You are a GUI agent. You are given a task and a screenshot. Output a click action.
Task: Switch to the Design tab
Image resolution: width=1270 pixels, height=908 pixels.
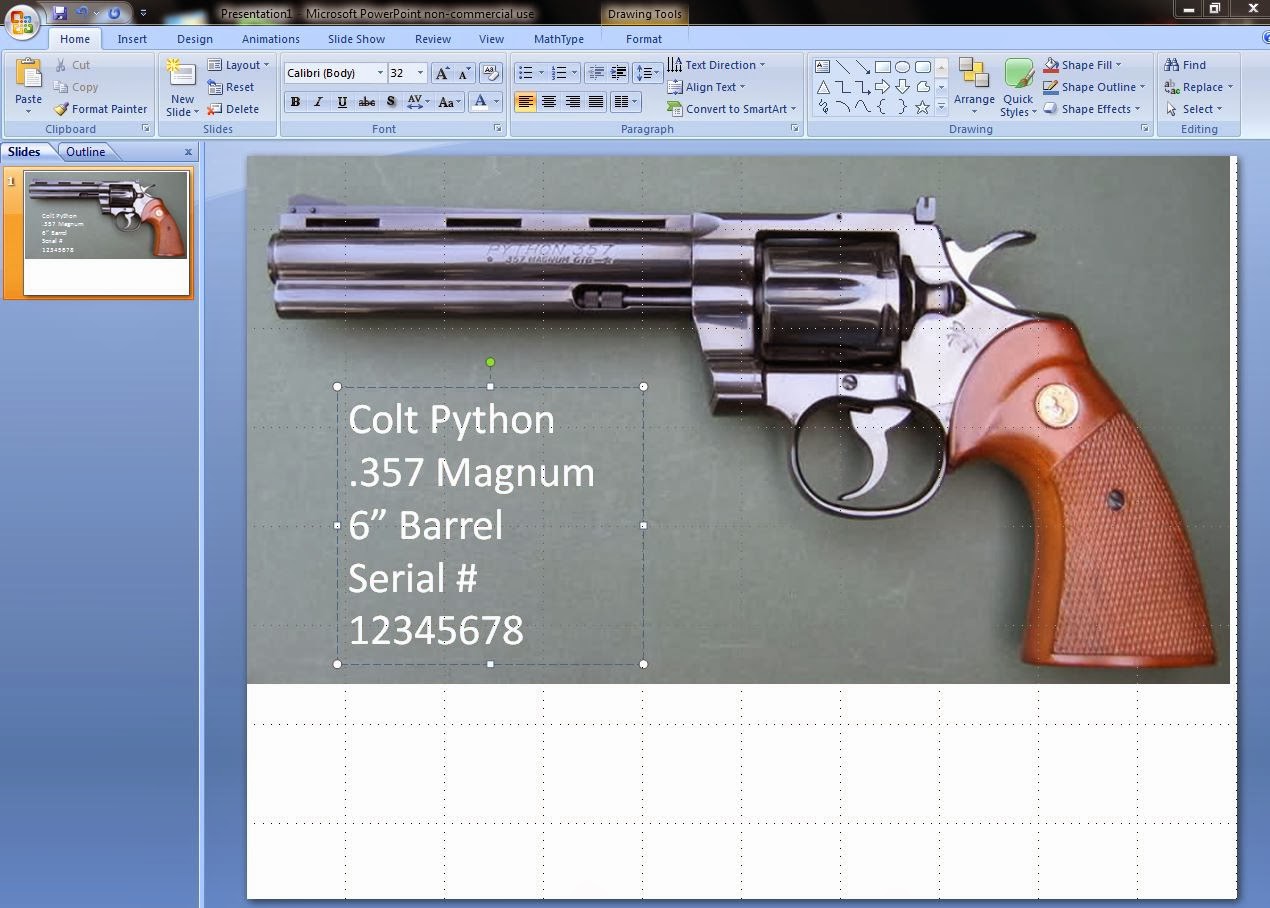[x=195, y=39]
